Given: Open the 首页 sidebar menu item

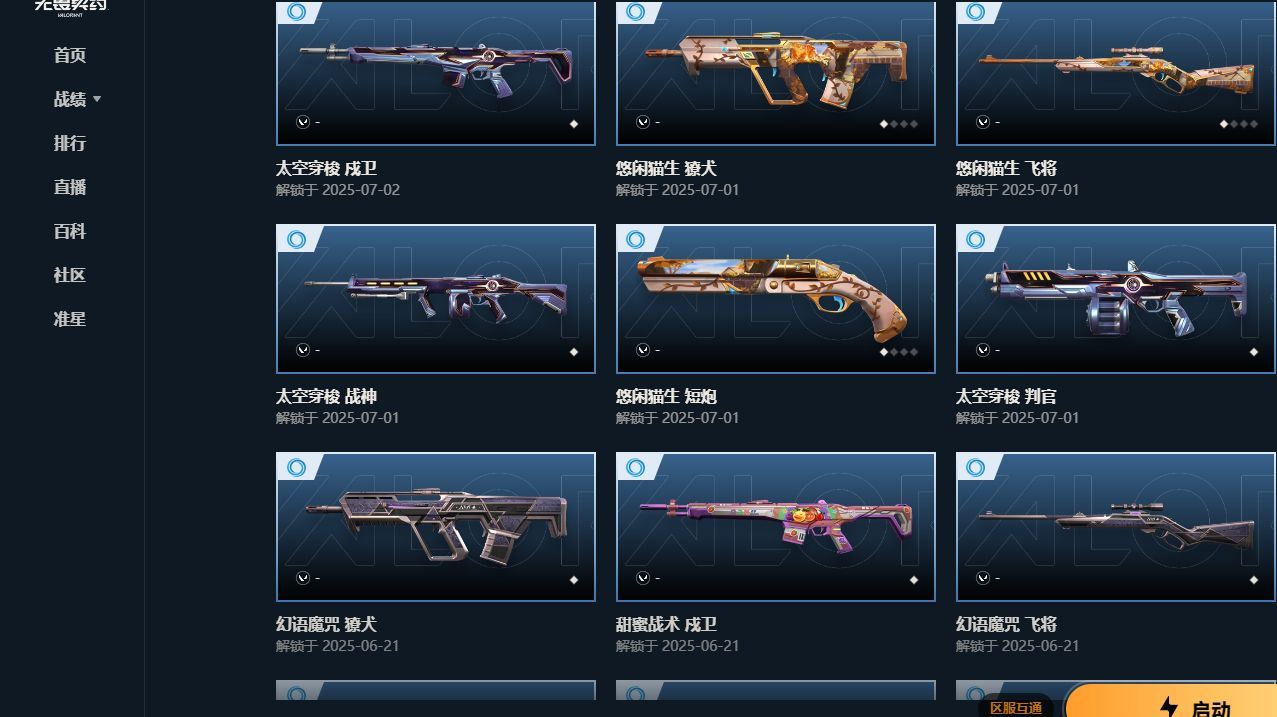Looking at the screenshot, I should click(70, 55).
